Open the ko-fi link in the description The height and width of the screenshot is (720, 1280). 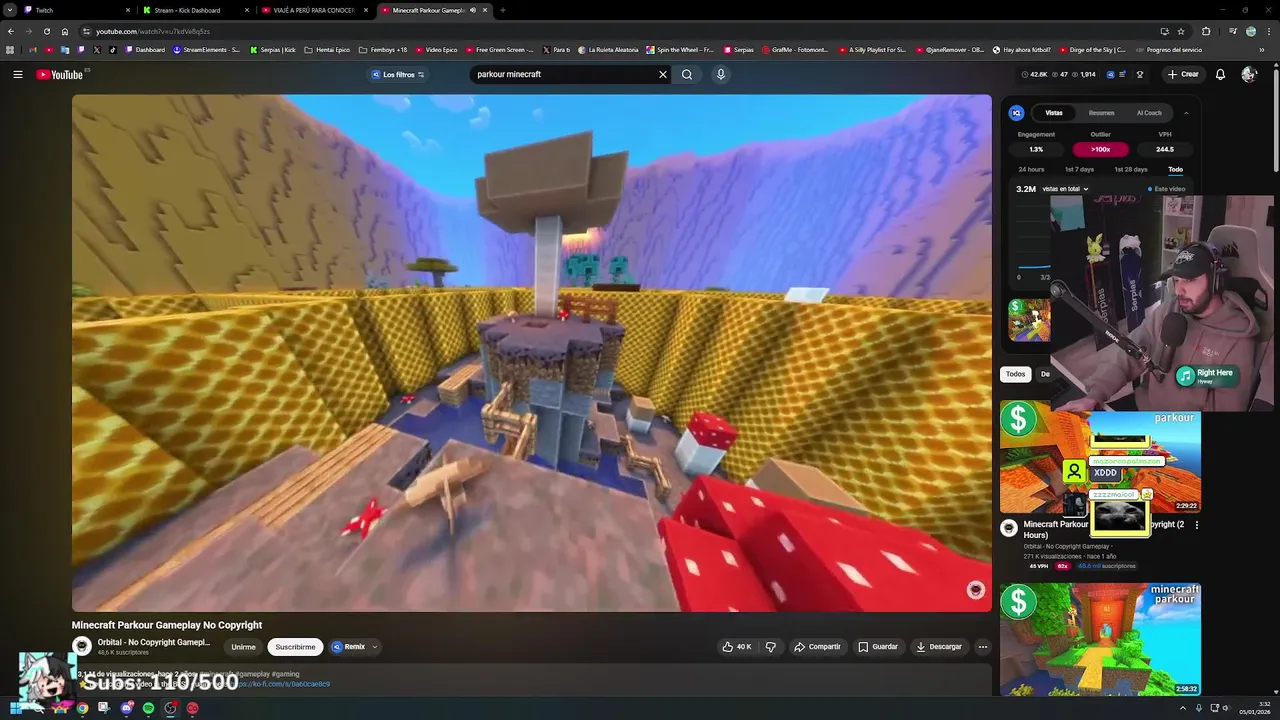284,684
